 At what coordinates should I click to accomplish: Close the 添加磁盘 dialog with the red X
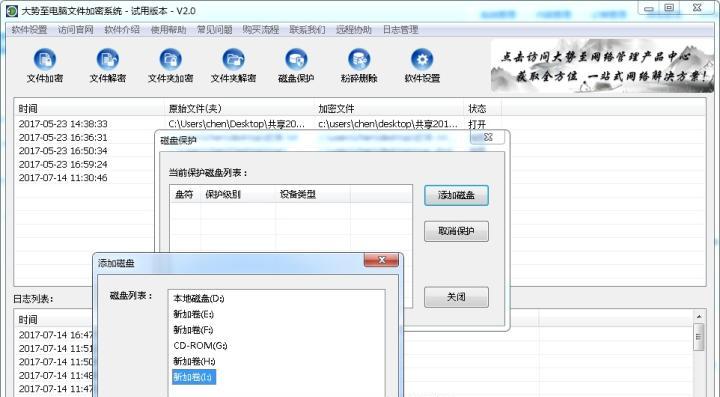(x=381, y=260)
